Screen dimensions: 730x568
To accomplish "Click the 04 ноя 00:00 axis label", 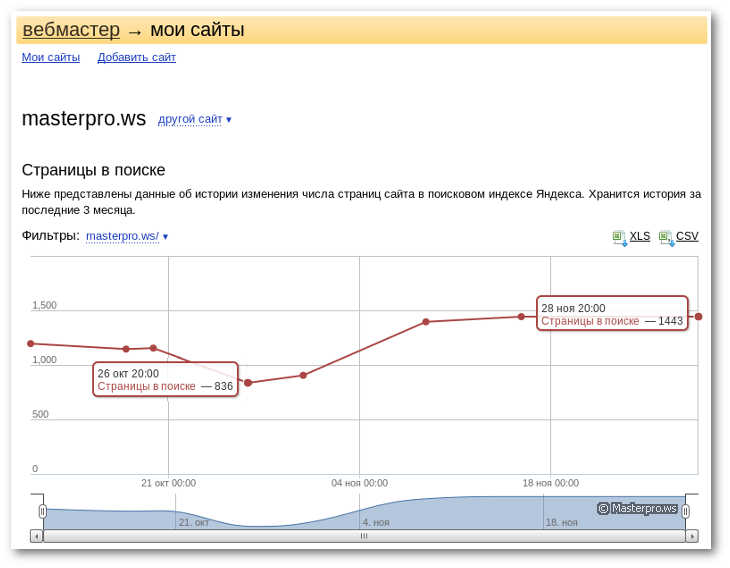I will (359, 483).
